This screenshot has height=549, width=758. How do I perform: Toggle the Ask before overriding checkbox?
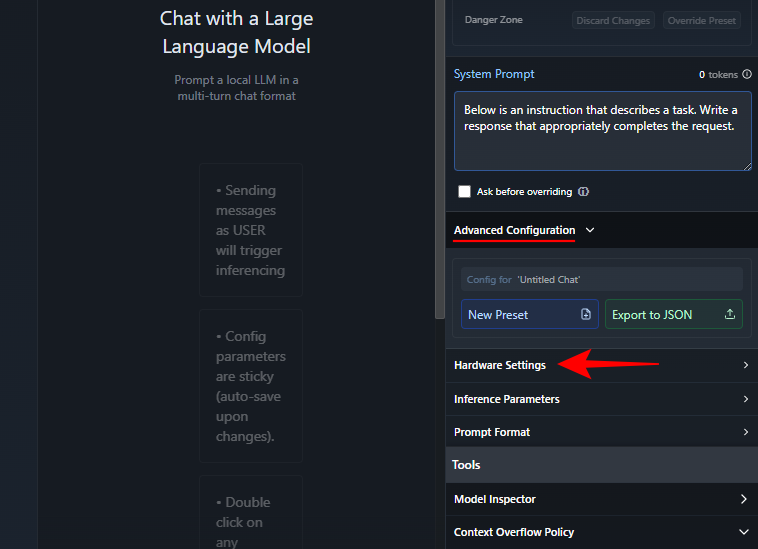pos(464,192)
